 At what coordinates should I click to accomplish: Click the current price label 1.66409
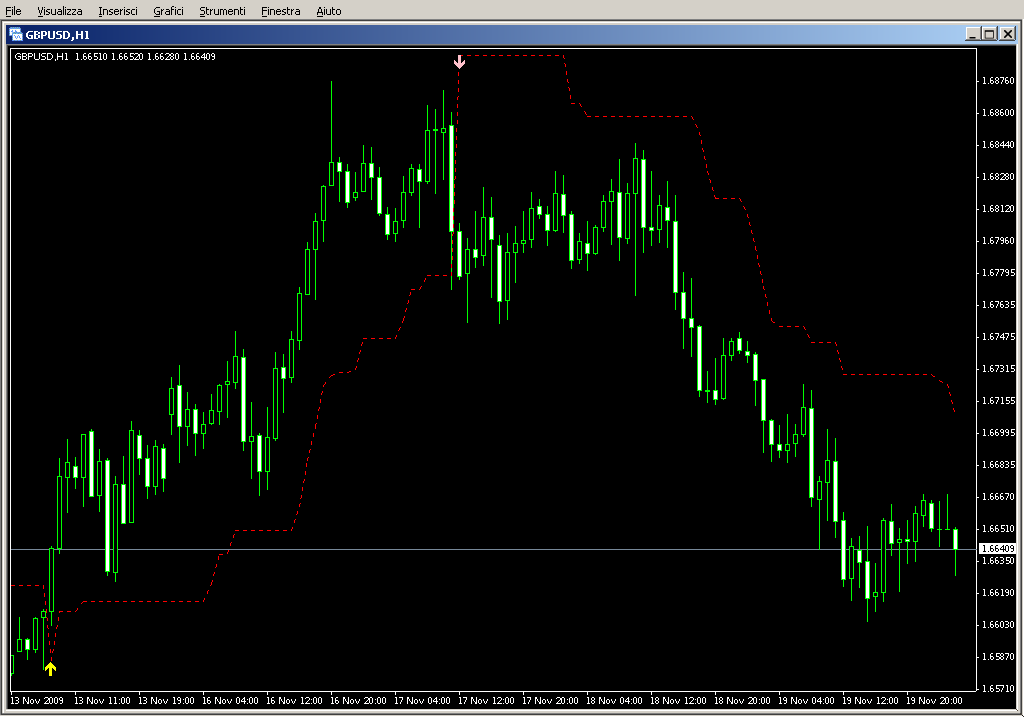998,549
